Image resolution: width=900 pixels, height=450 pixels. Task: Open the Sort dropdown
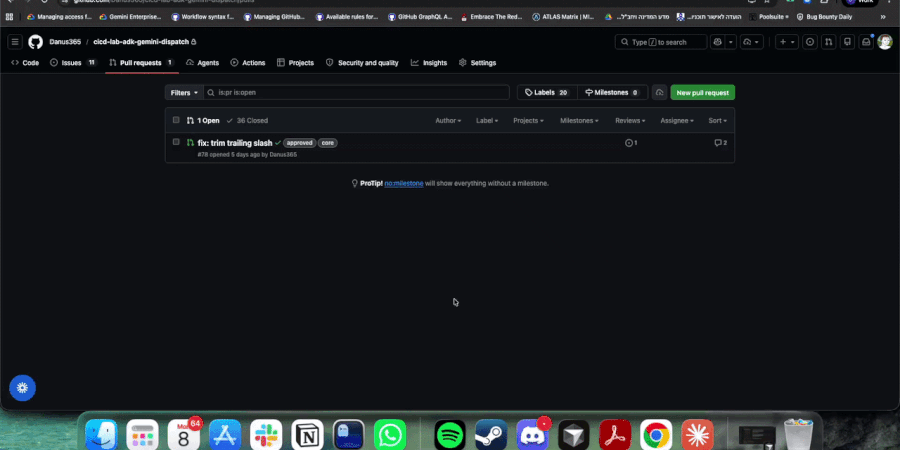[x=717, y=121]
